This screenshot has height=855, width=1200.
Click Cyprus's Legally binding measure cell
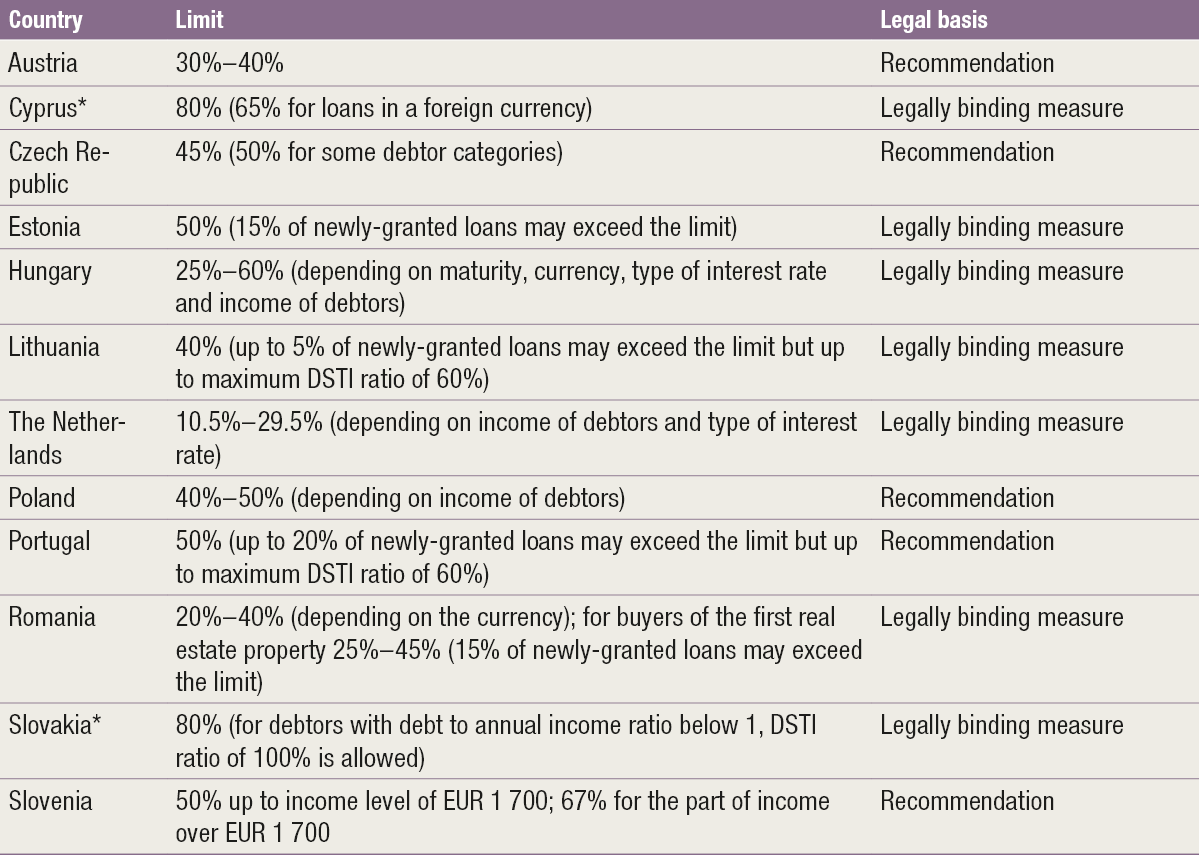[1001, 107]
